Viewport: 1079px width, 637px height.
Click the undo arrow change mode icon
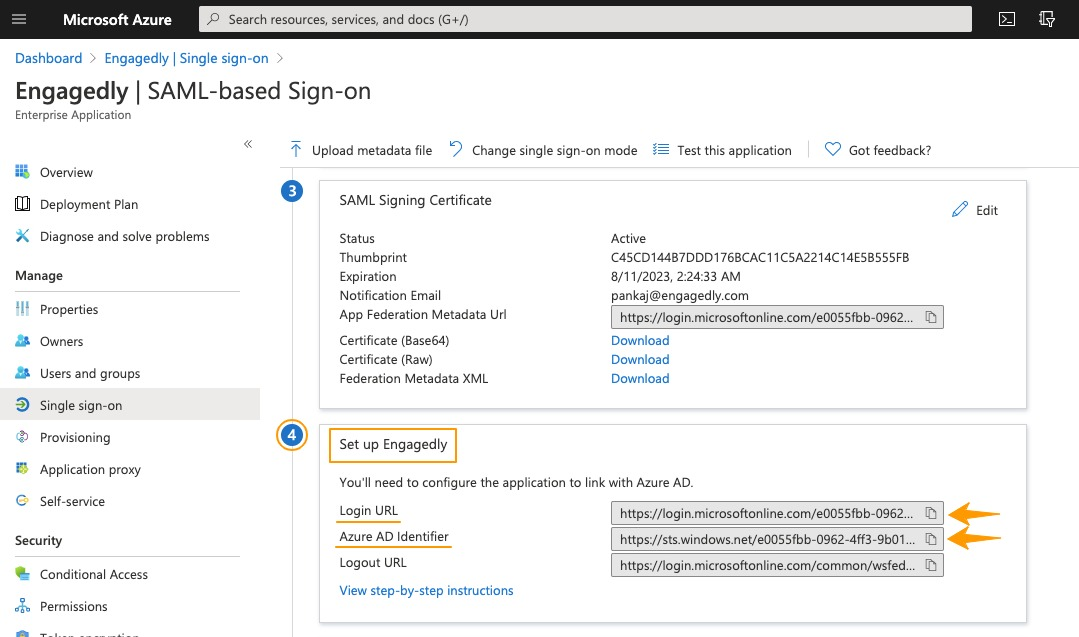click(456, 149)
